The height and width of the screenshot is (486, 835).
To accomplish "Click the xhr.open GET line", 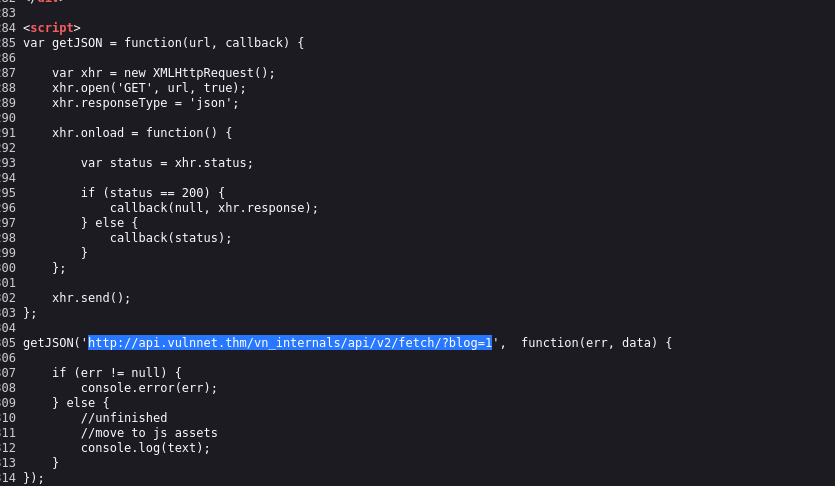I will [149, 88].
